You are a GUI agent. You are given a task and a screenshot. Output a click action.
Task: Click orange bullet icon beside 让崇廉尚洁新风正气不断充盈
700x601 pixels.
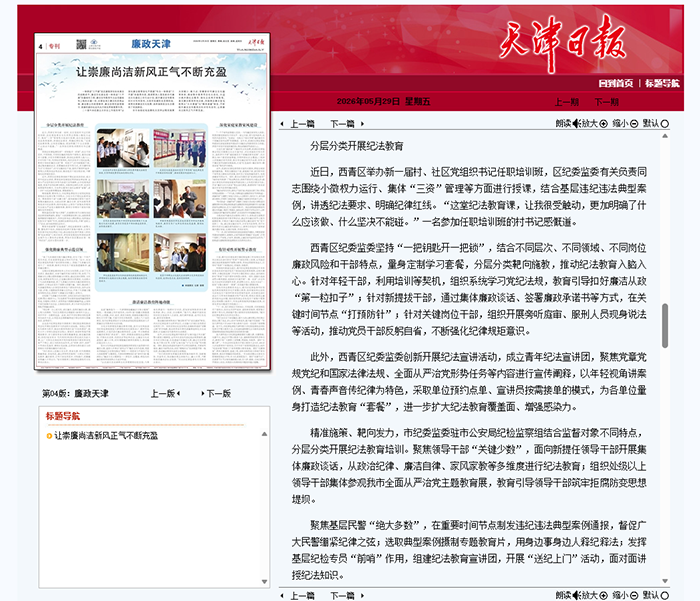(49, 436)
